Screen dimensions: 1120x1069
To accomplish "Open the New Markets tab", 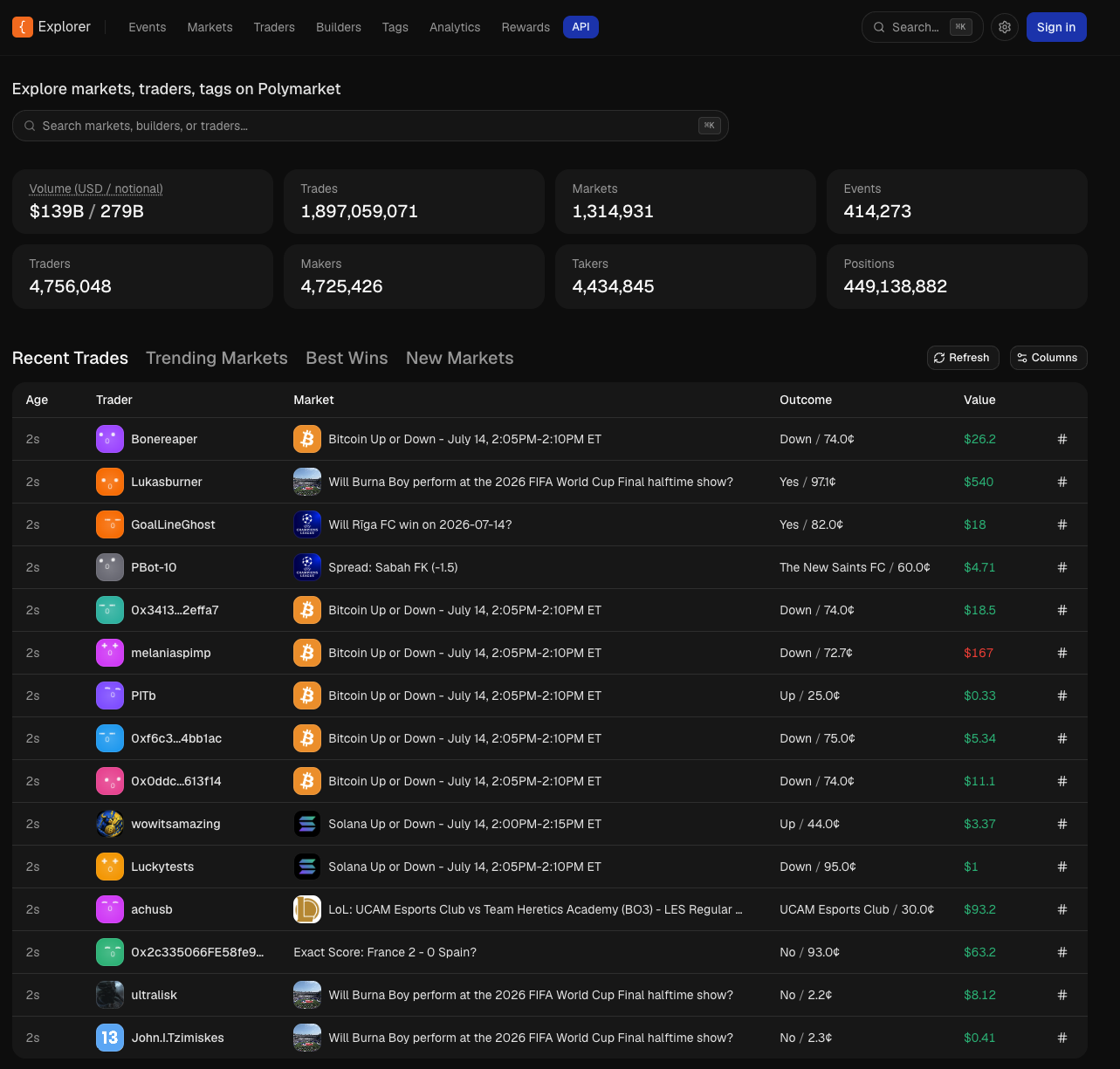I will (460, 358).
